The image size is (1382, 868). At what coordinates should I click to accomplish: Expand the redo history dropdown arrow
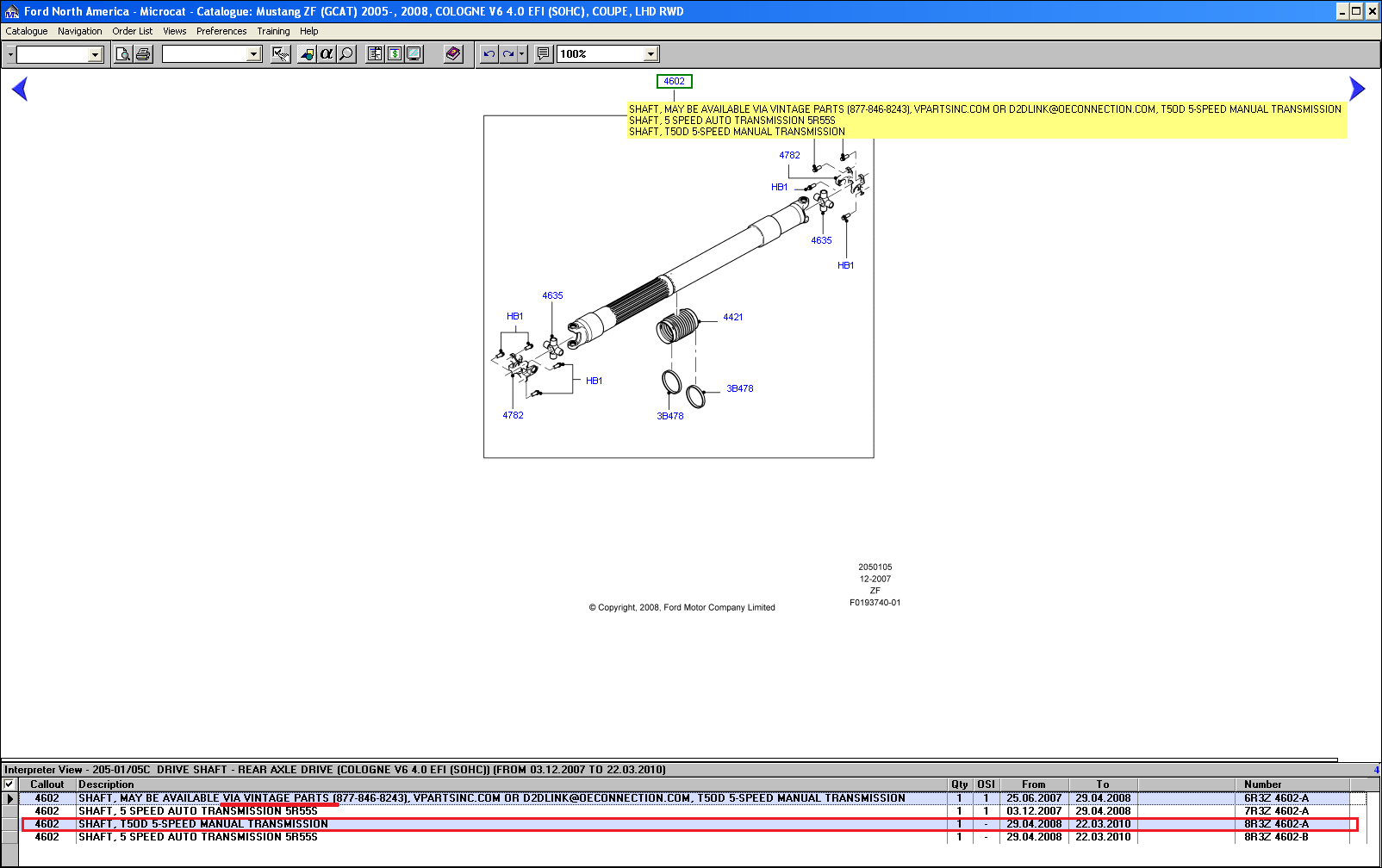pyautogui.click(x=522, y=54)
